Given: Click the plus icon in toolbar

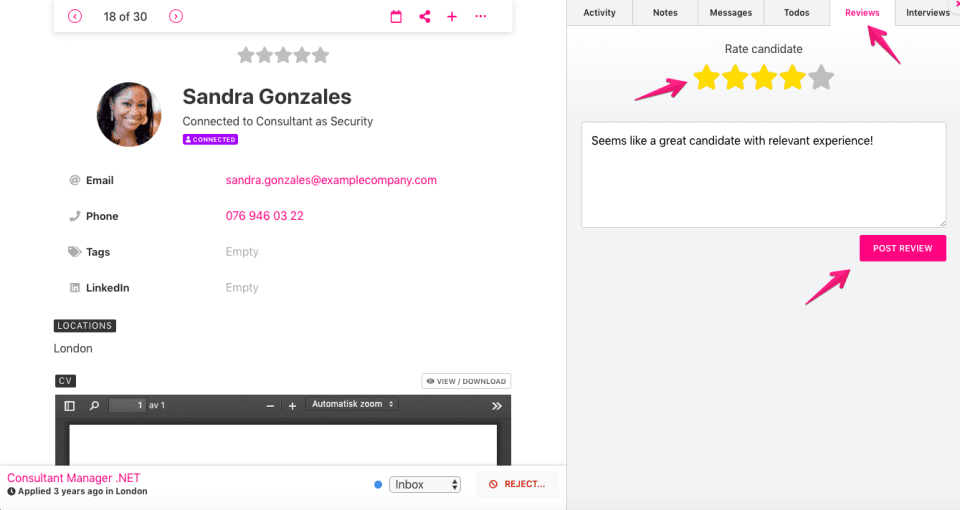Looking at the screenshot, I should pyautogui.click(x=452, y=16).
